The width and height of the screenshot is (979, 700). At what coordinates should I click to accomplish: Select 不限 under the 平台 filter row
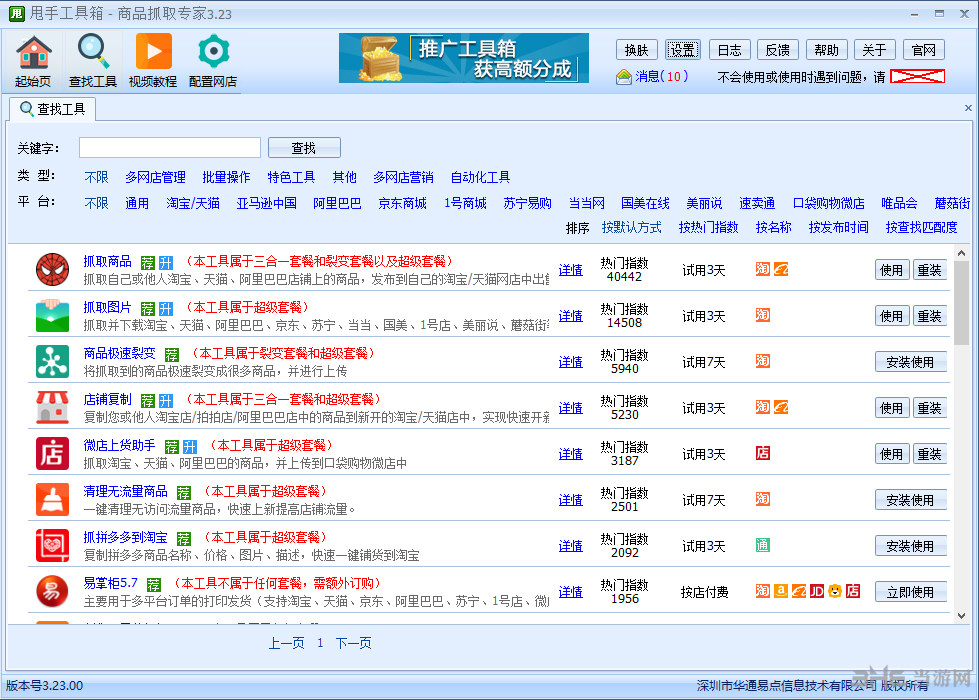98,203
